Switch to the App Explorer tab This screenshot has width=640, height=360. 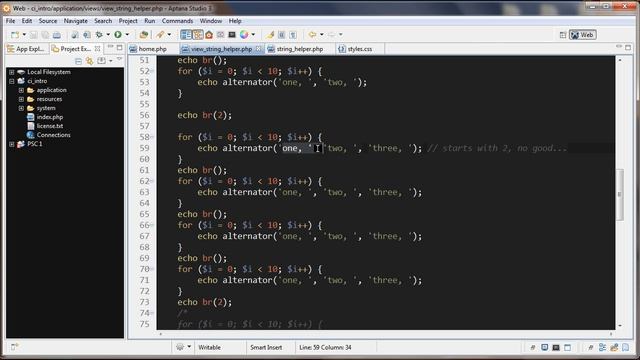coord(26,49)
